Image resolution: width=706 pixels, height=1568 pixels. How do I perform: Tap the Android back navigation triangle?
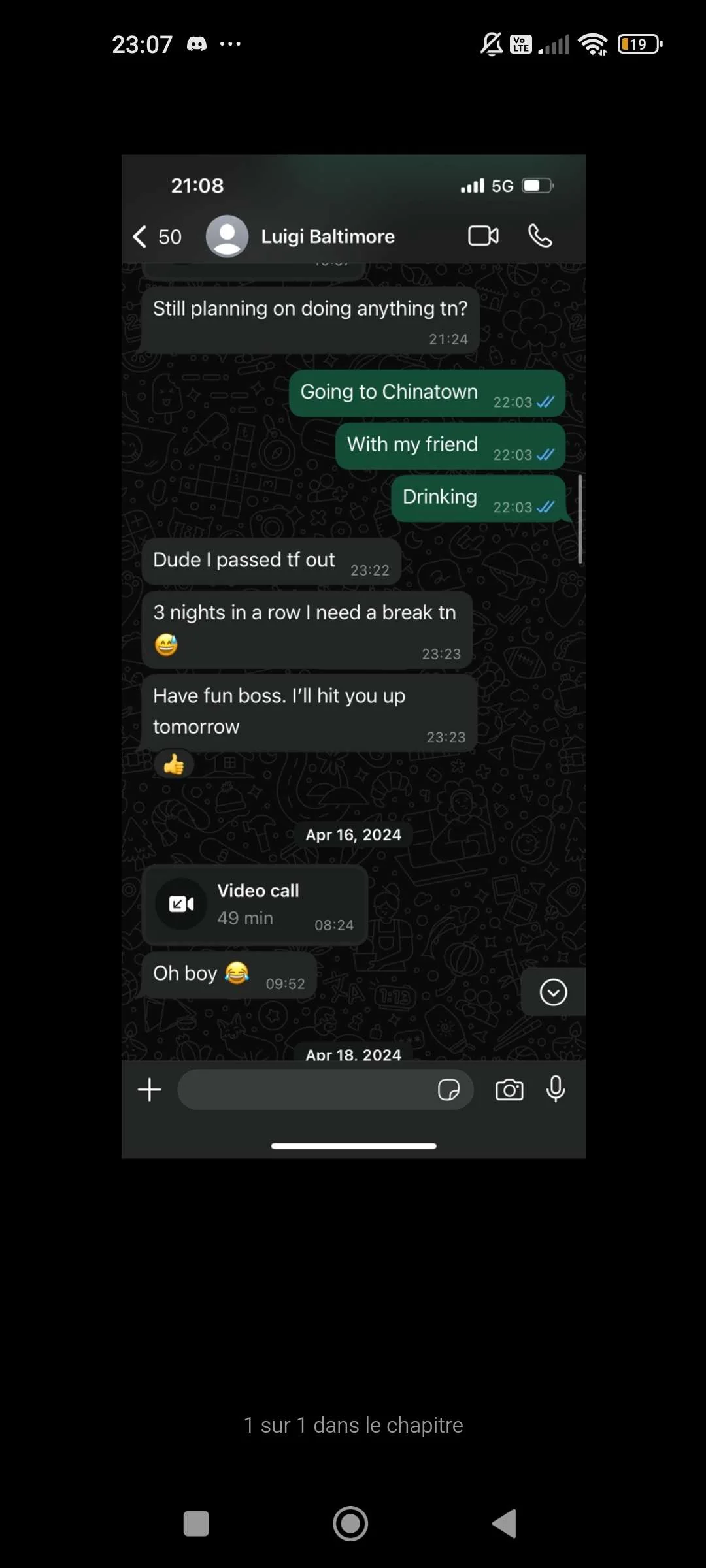point(504,1524)
